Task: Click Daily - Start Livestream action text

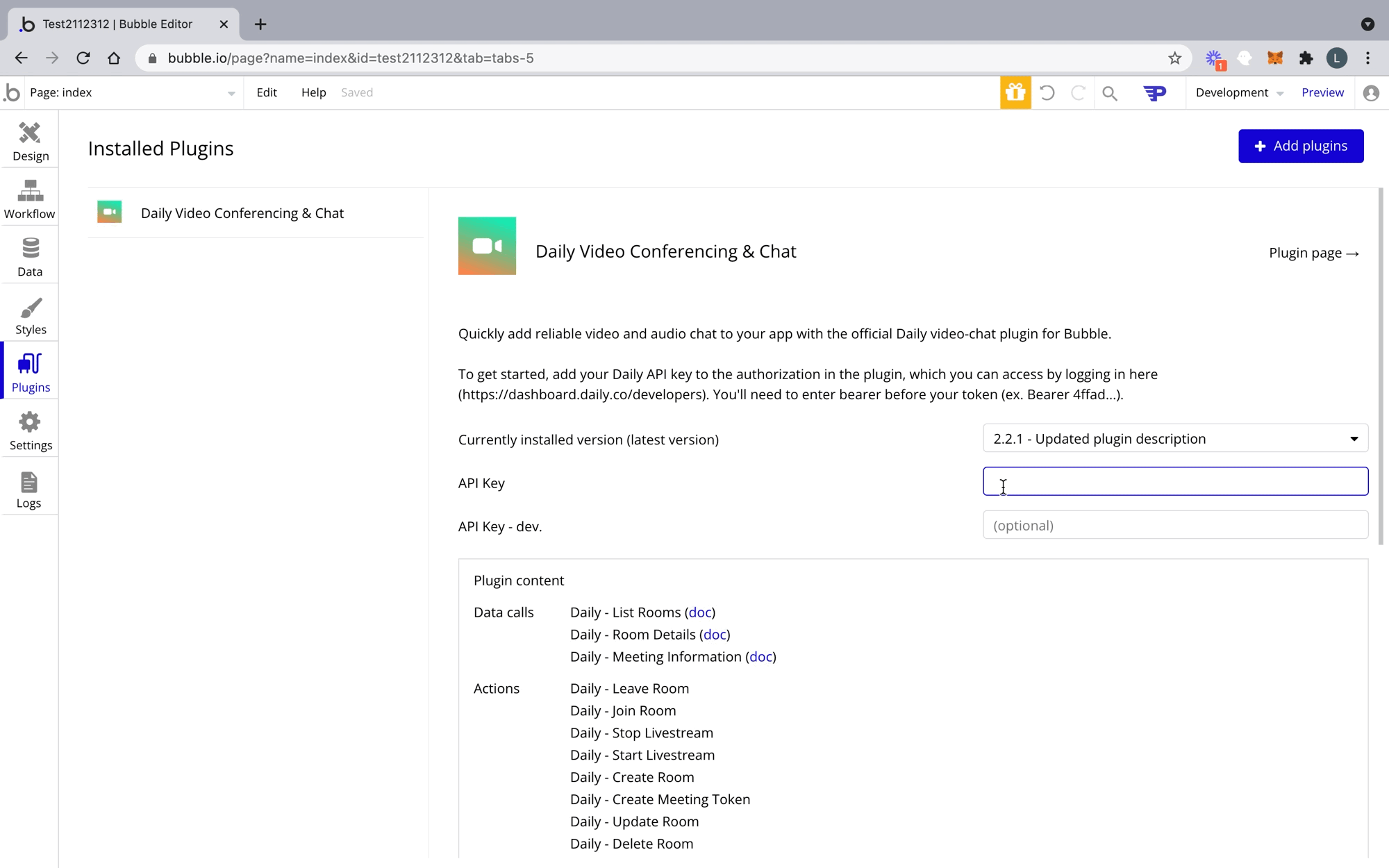Action: 642,756
